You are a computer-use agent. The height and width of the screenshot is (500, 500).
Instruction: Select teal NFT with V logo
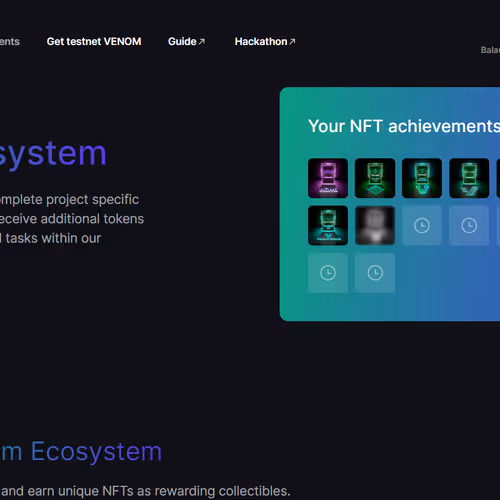[328, 226]
